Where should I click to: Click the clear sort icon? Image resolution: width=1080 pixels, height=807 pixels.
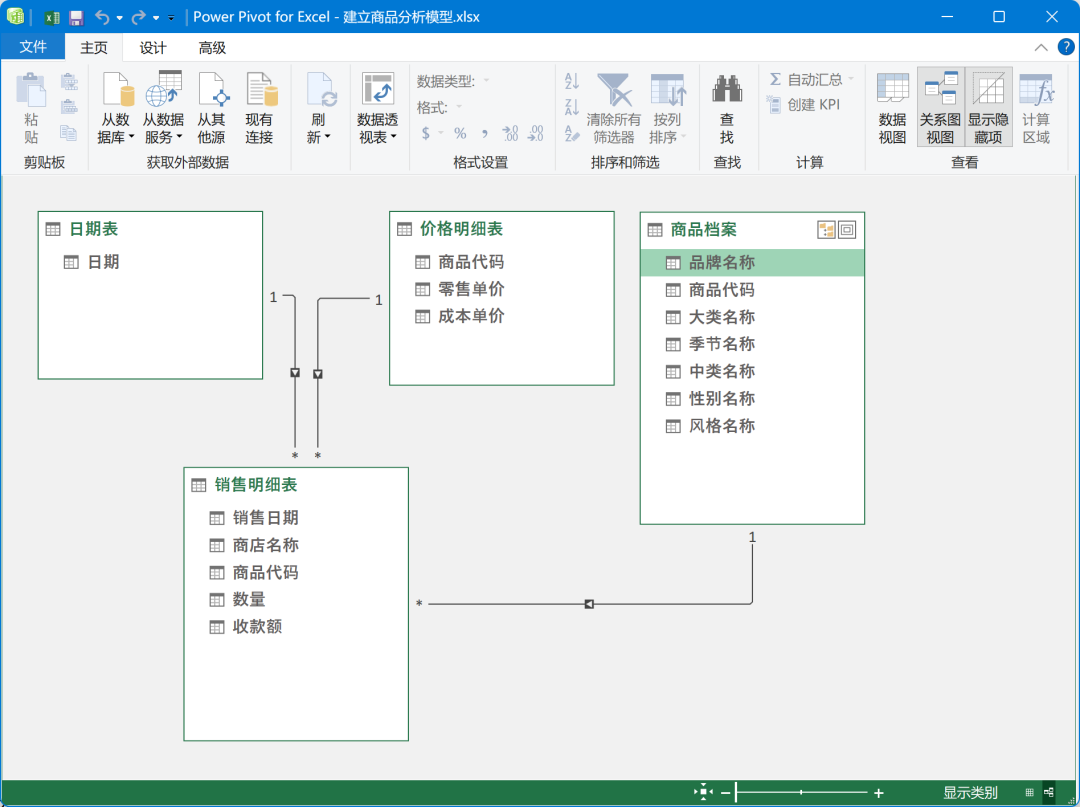pyautogui.click(x=572, y=133)
